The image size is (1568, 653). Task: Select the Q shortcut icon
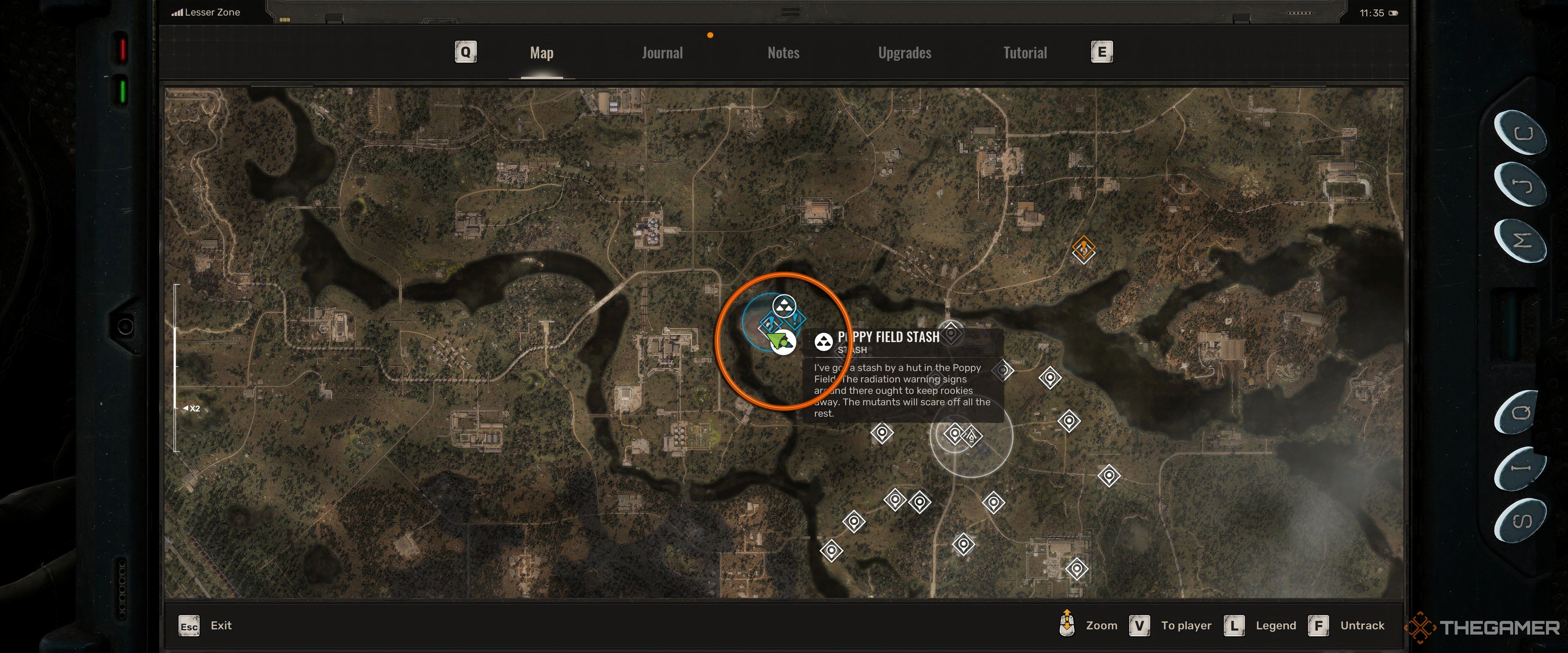[x=465, y=51]
